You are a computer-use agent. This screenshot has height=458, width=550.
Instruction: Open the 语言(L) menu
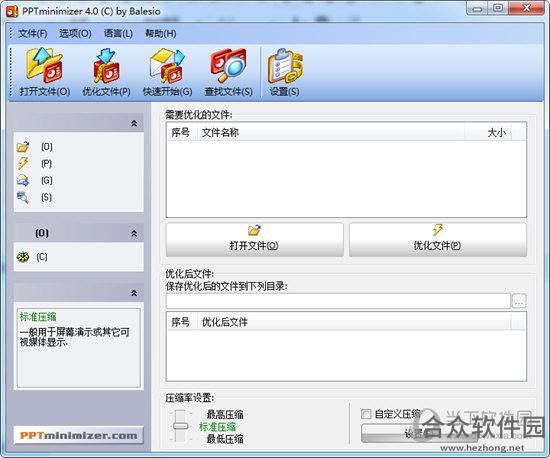[118, 34]
